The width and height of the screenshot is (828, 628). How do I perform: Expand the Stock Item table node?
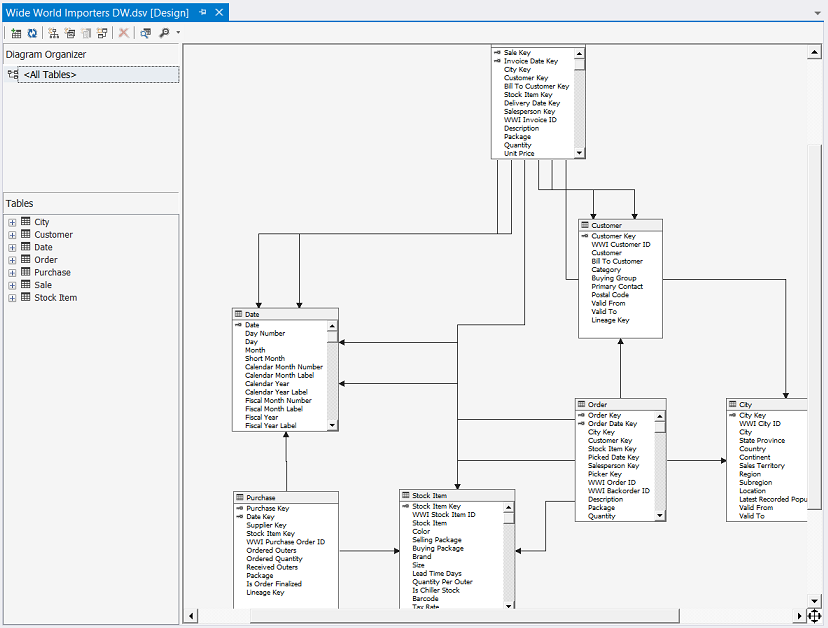coord(12,298)
